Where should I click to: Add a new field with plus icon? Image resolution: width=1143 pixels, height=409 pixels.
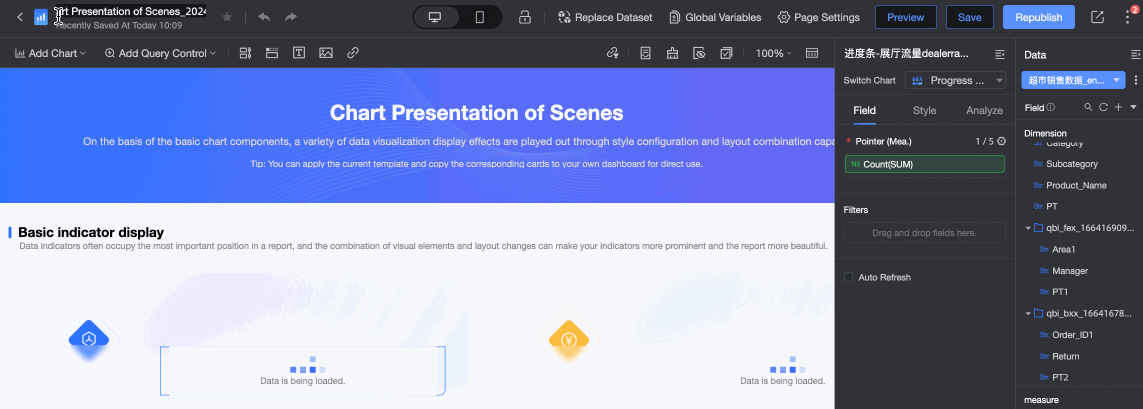(x=1118, y=107)
